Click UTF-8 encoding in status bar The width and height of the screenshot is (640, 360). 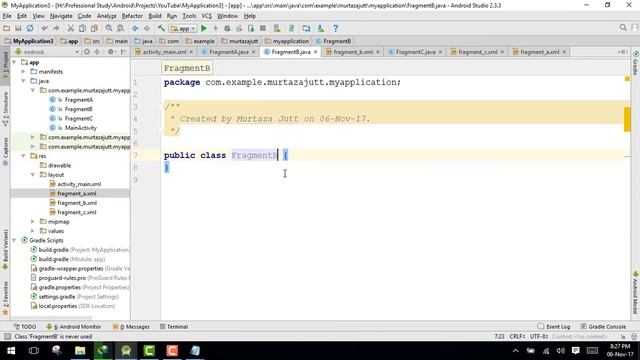tap(539, 337)
